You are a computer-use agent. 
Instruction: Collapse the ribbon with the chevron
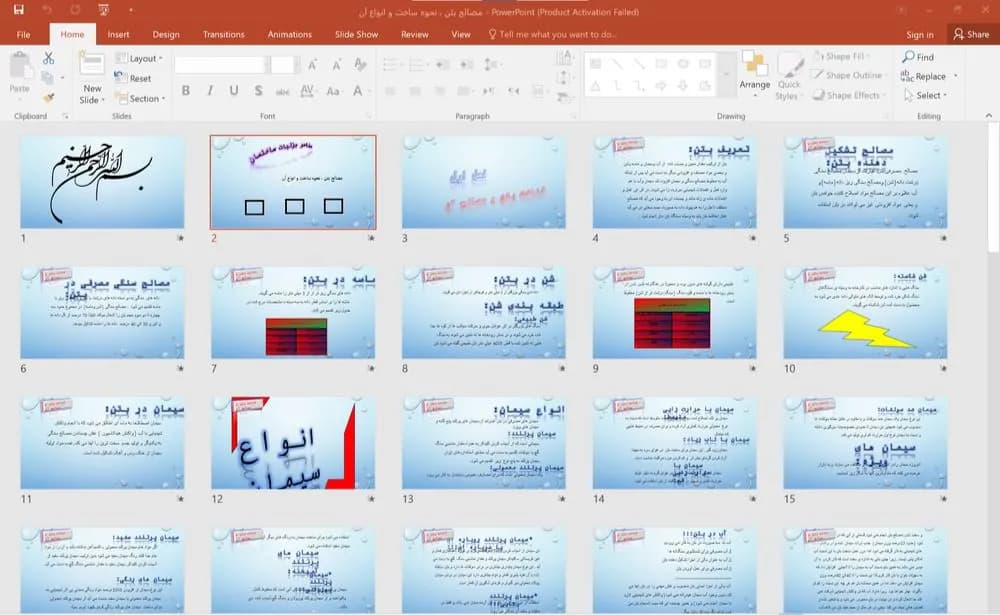coord(989,115)
